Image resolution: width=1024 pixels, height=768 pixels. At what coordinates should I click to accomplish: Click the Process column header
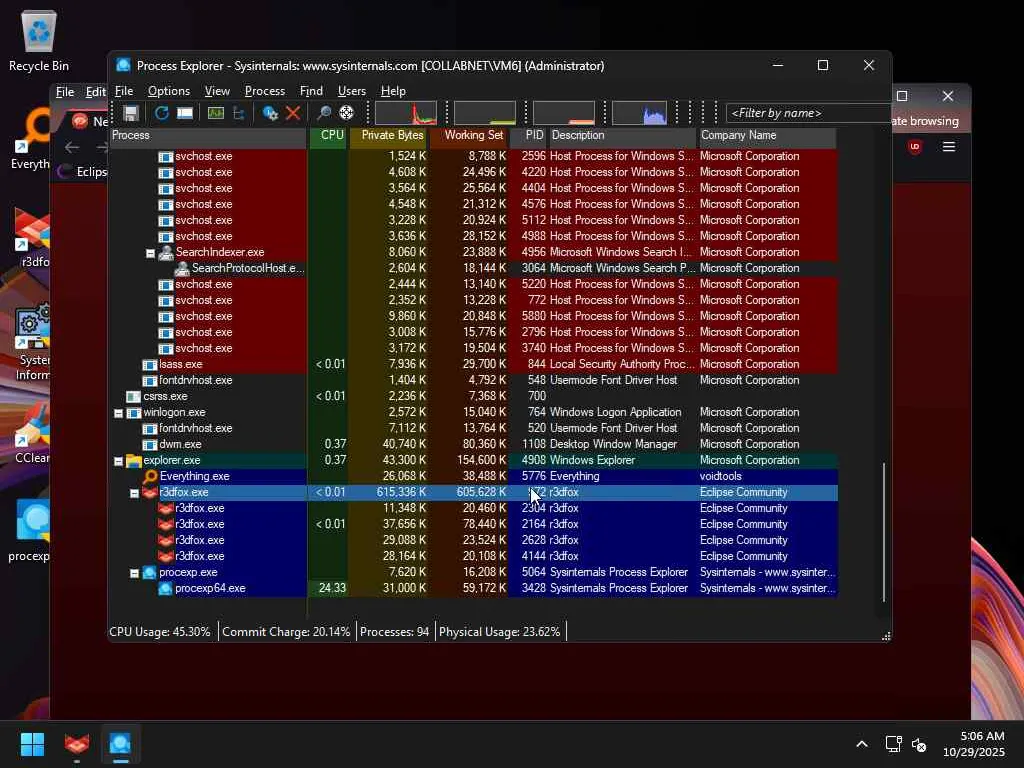tap(208, 135)
